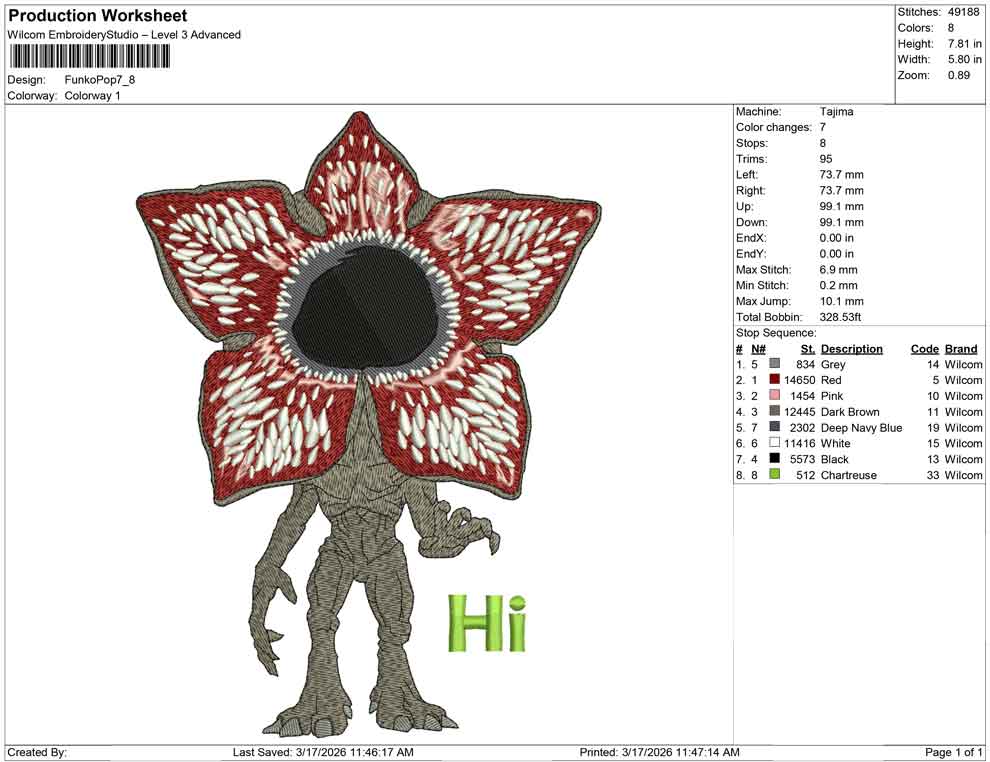Click the Max Jump value '10.1 mm'
The width and height of the screenshot is (990, 762).
[x=842, y=301]
